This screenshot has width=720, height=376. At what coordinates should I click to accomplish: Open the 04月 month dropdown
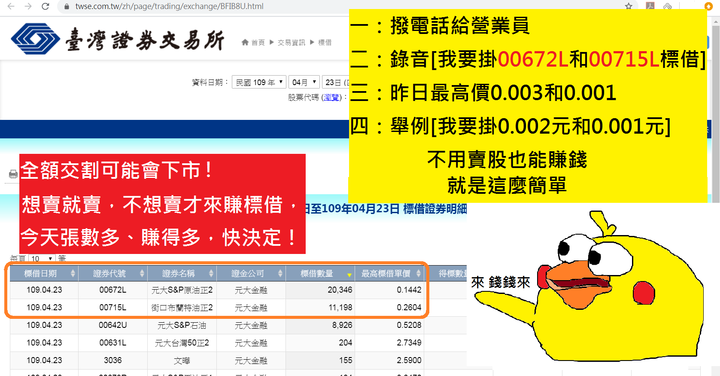(x=304, y=82)
